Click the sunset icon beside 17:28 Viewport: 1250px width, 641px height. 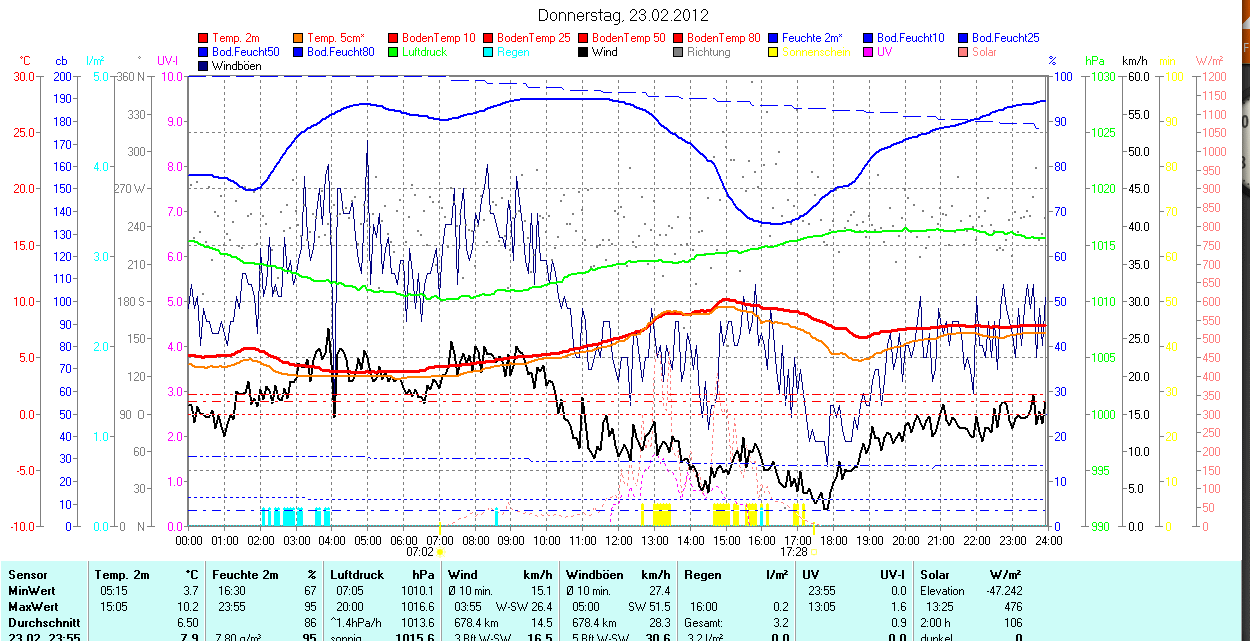815,552
